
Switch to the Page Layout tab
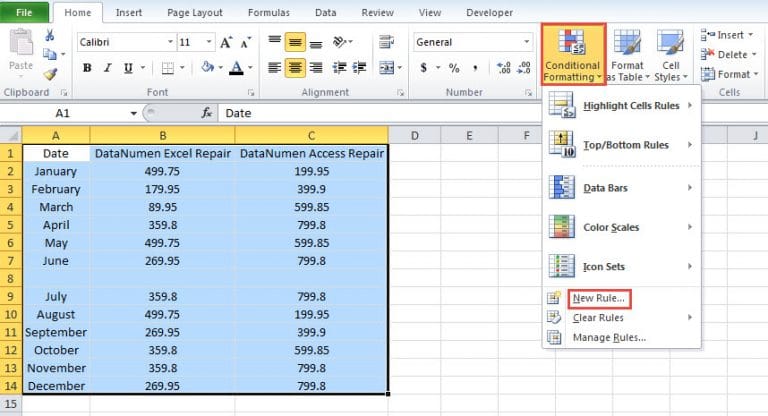195,13
